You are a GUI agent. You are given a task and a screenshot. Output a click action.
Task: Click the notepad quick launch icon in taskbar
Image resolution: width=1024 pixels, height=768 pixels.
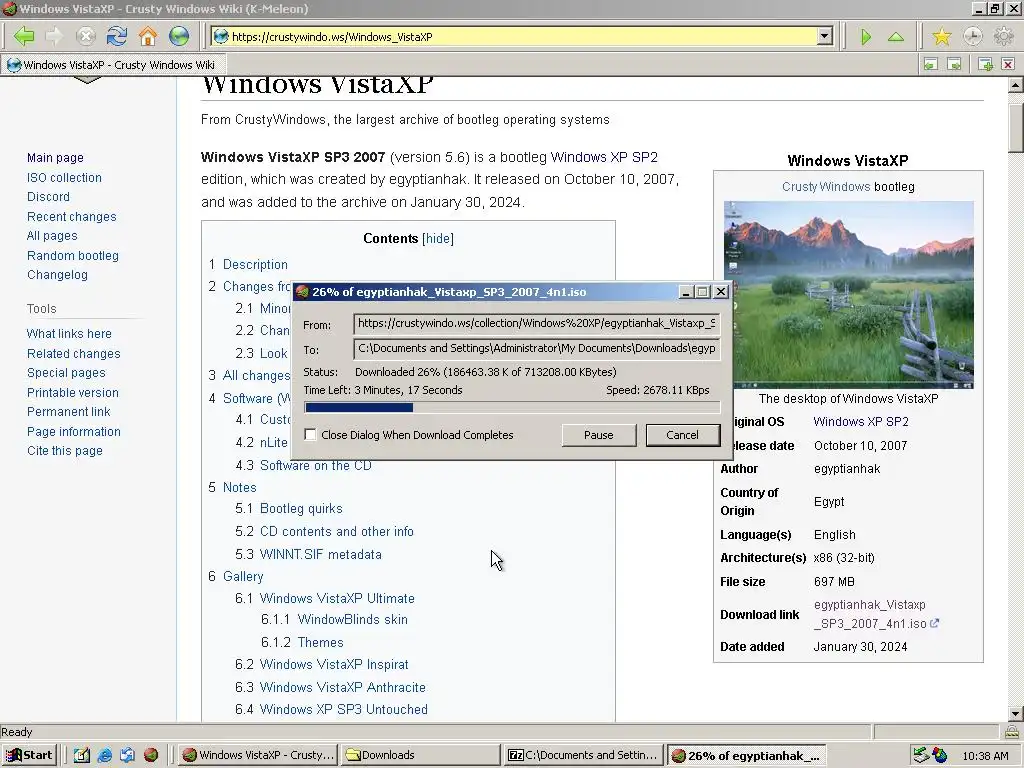82,755
